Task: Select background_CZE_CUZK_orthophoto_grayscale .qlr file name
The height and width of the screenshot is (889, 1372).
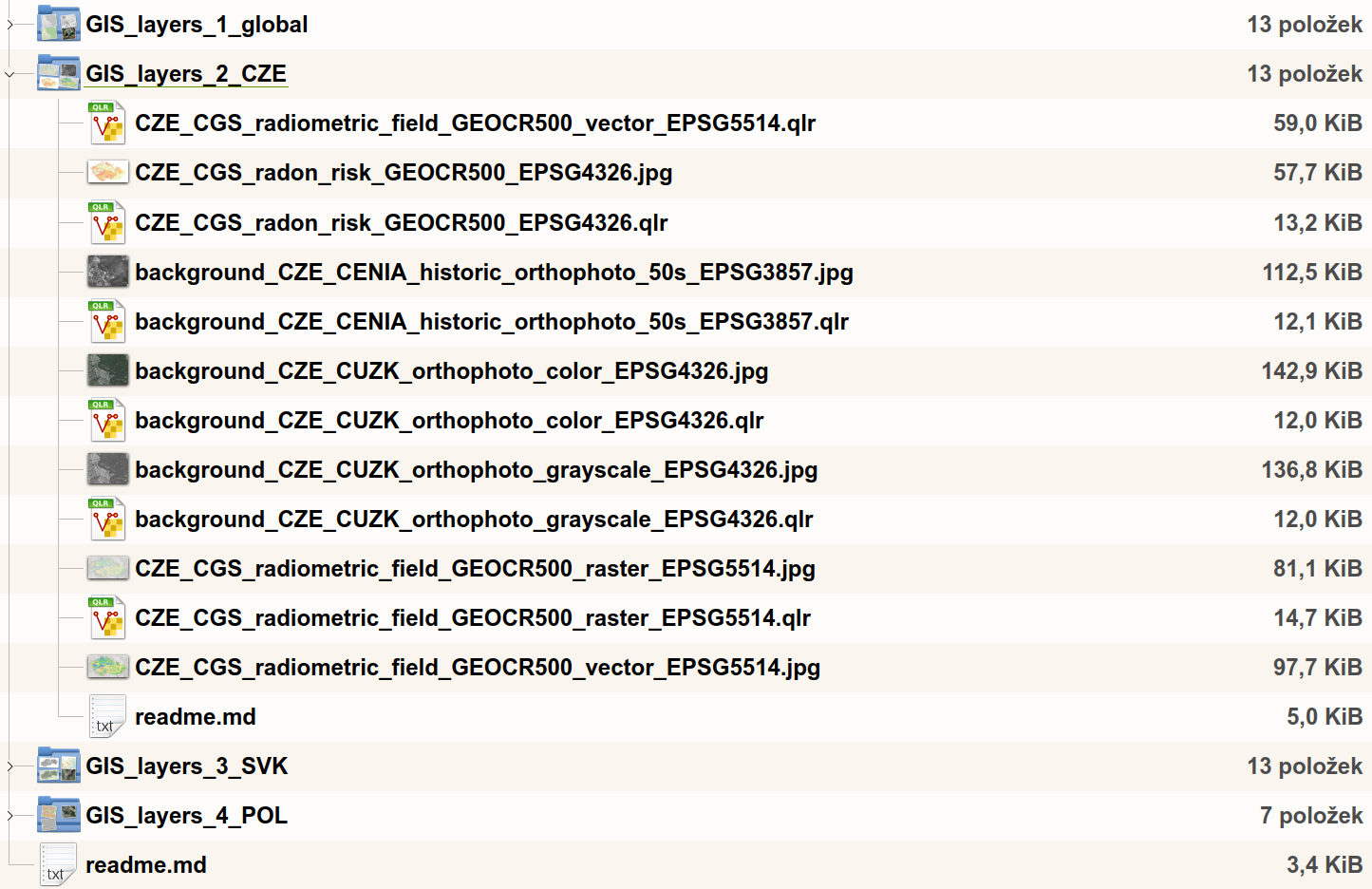Action: coord(474,520)
